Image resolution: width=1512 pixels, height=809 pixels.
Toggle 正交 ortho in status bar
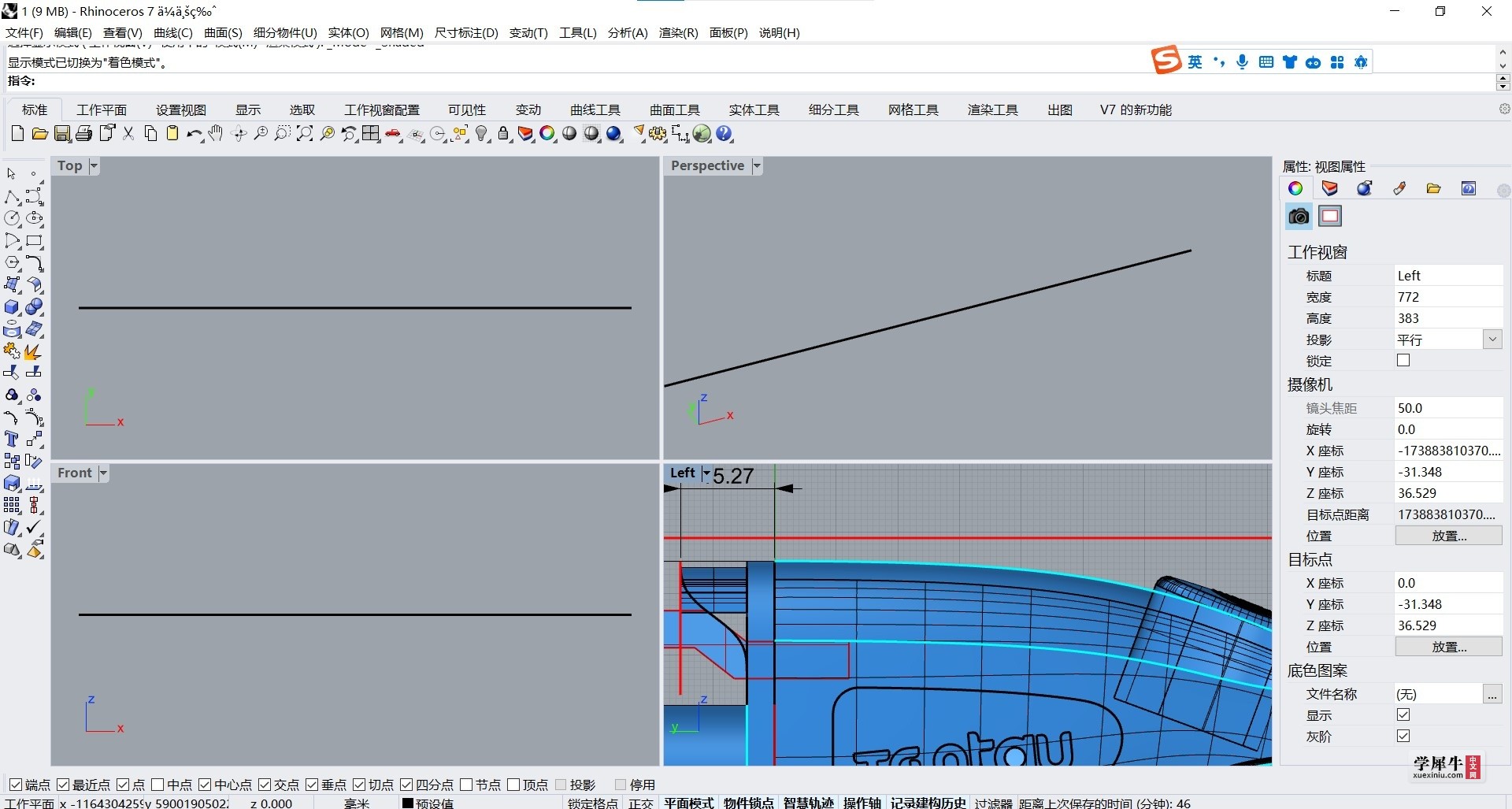point(641,803)
